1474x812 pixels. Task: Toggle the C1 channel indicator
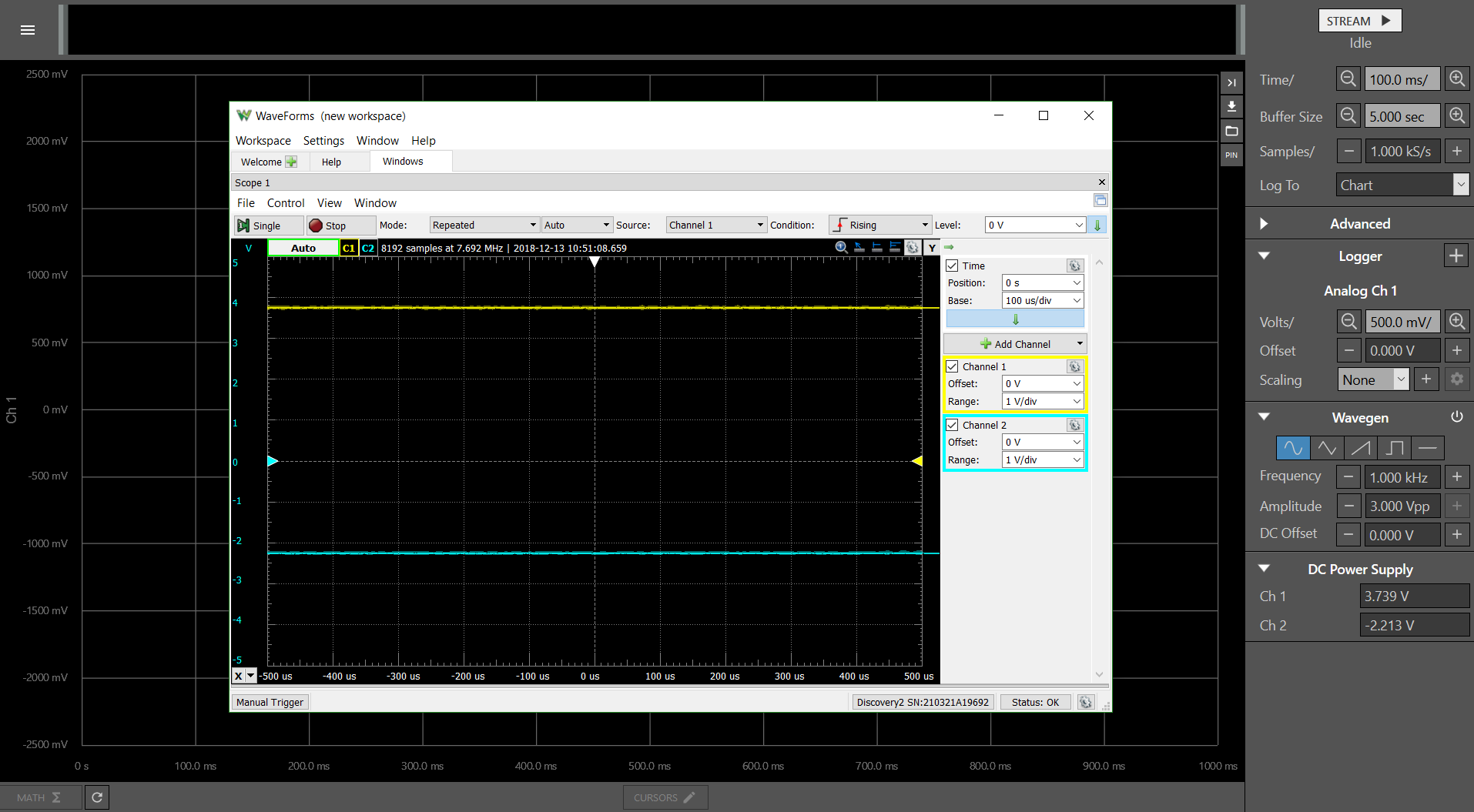(x=349, y=248)
